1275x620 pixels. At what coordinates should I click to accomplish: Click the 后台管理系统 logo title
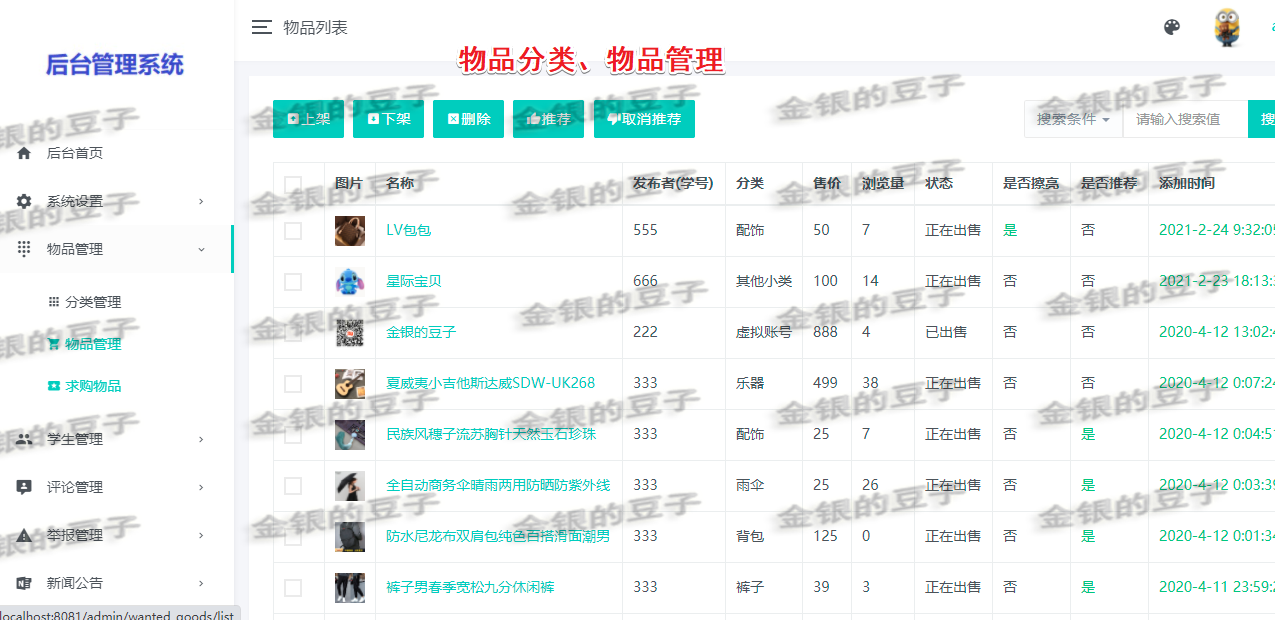(115, 65)
